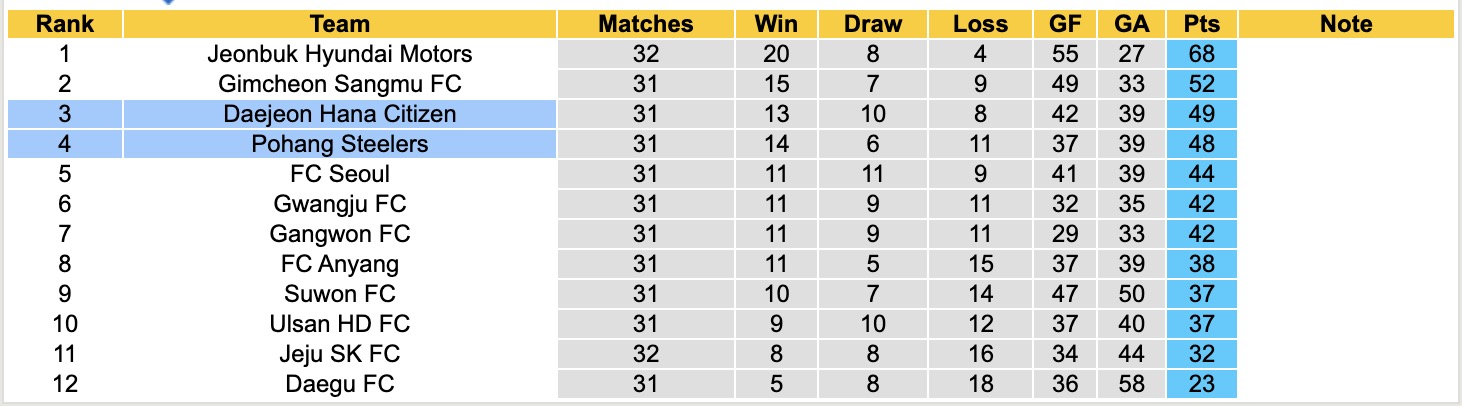Screen dimensions: 1462x406
Task: Select Daegu FC's 23 points cell
Action: [1201, 384]
